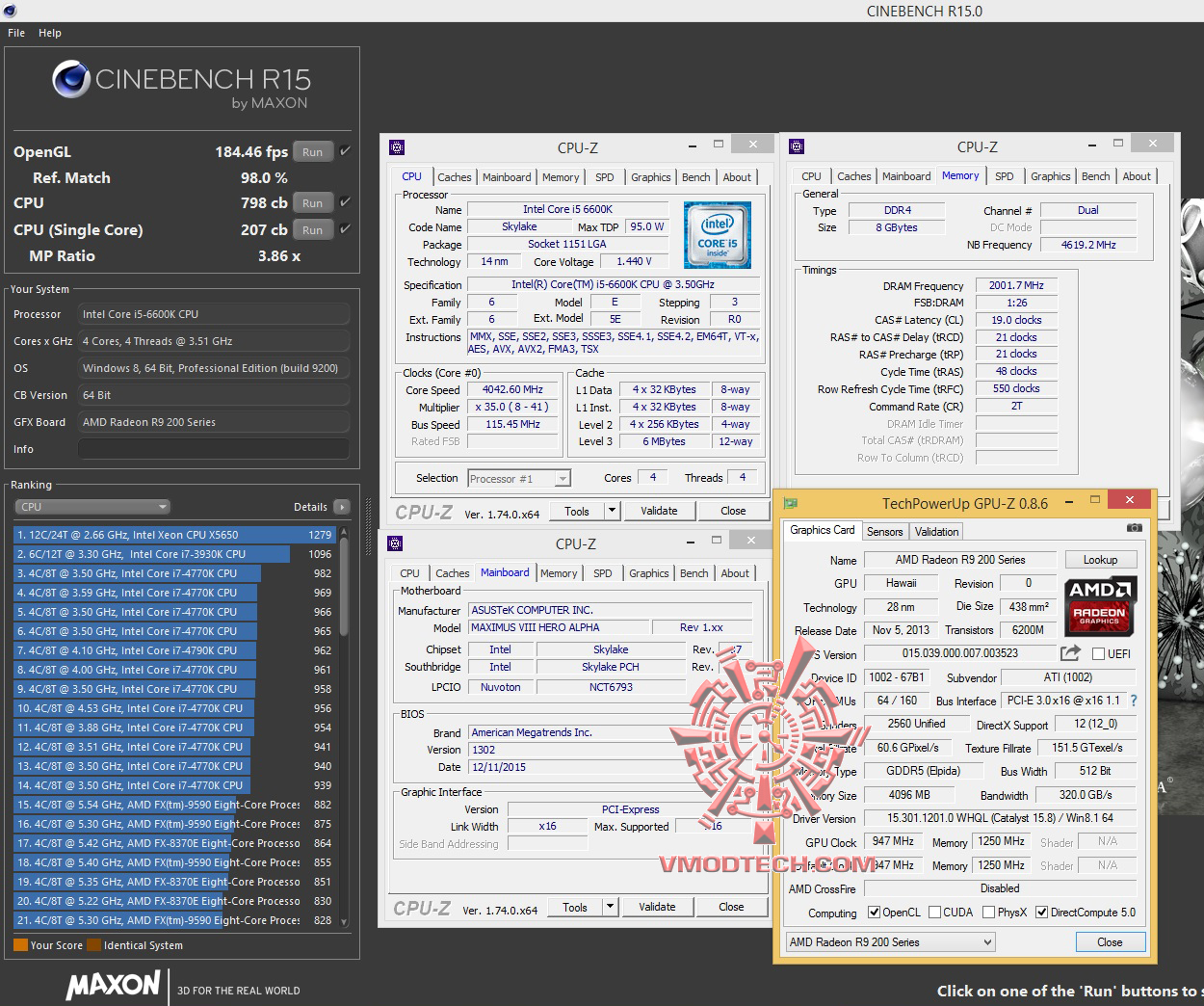Toggle the CUDA checkbox in GPU-Z
Image resolution: width=1204 pixels, height=1006 pixels.
(934, 912)
